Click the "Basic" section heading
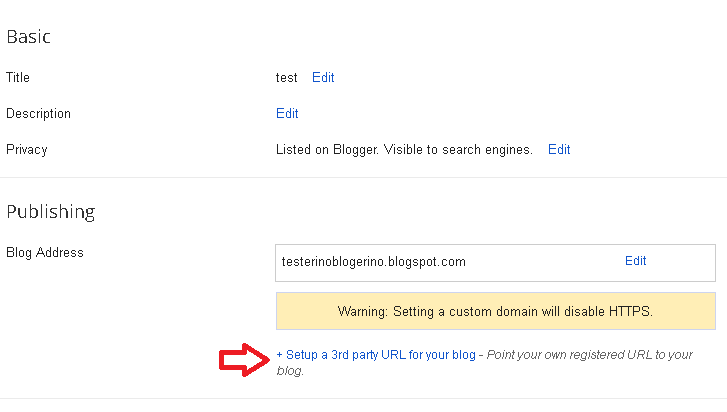Screen dimensions: 727x412 click(x=28, y=37)
